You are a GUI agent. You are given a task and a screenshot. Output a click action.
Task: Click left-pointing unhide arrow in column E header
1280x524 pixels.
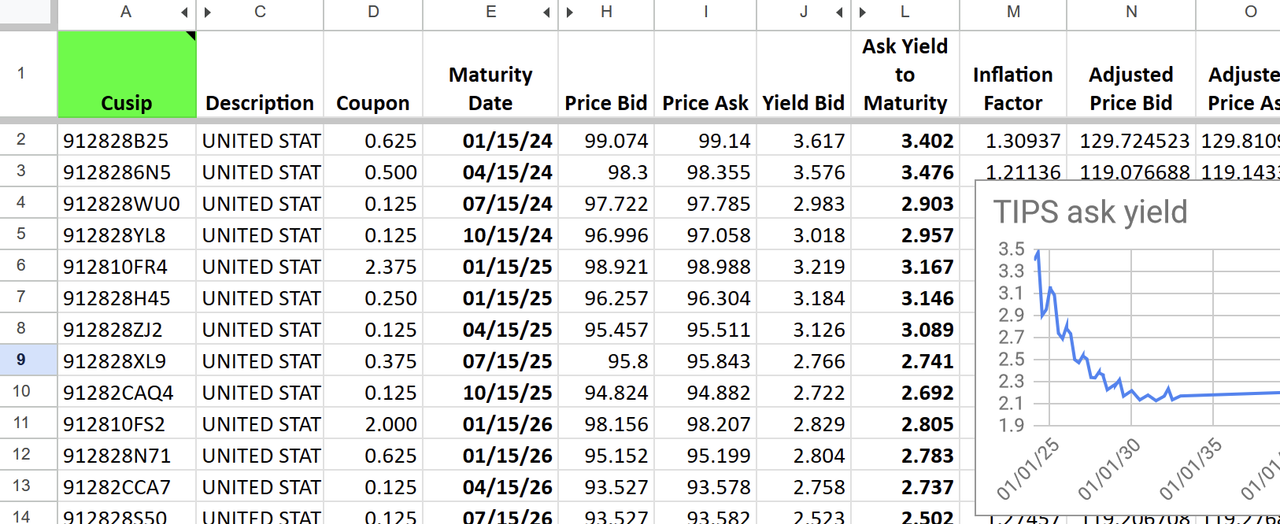click(547, 12)
